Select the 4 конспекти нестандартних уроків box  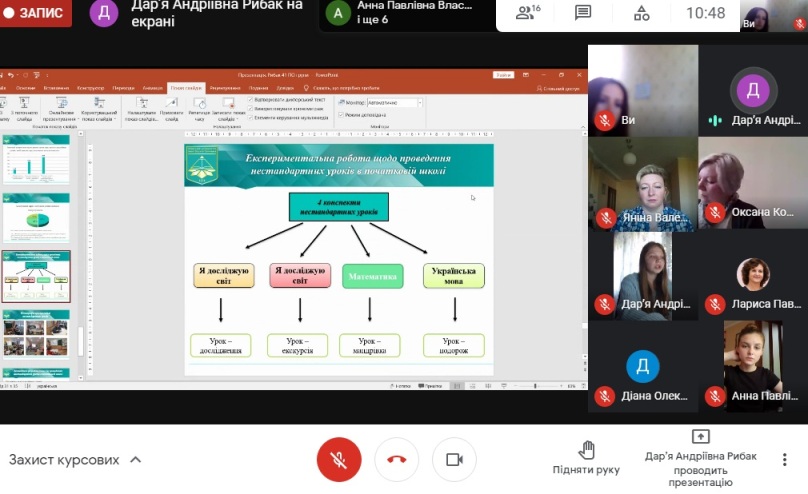click(339, 207)
